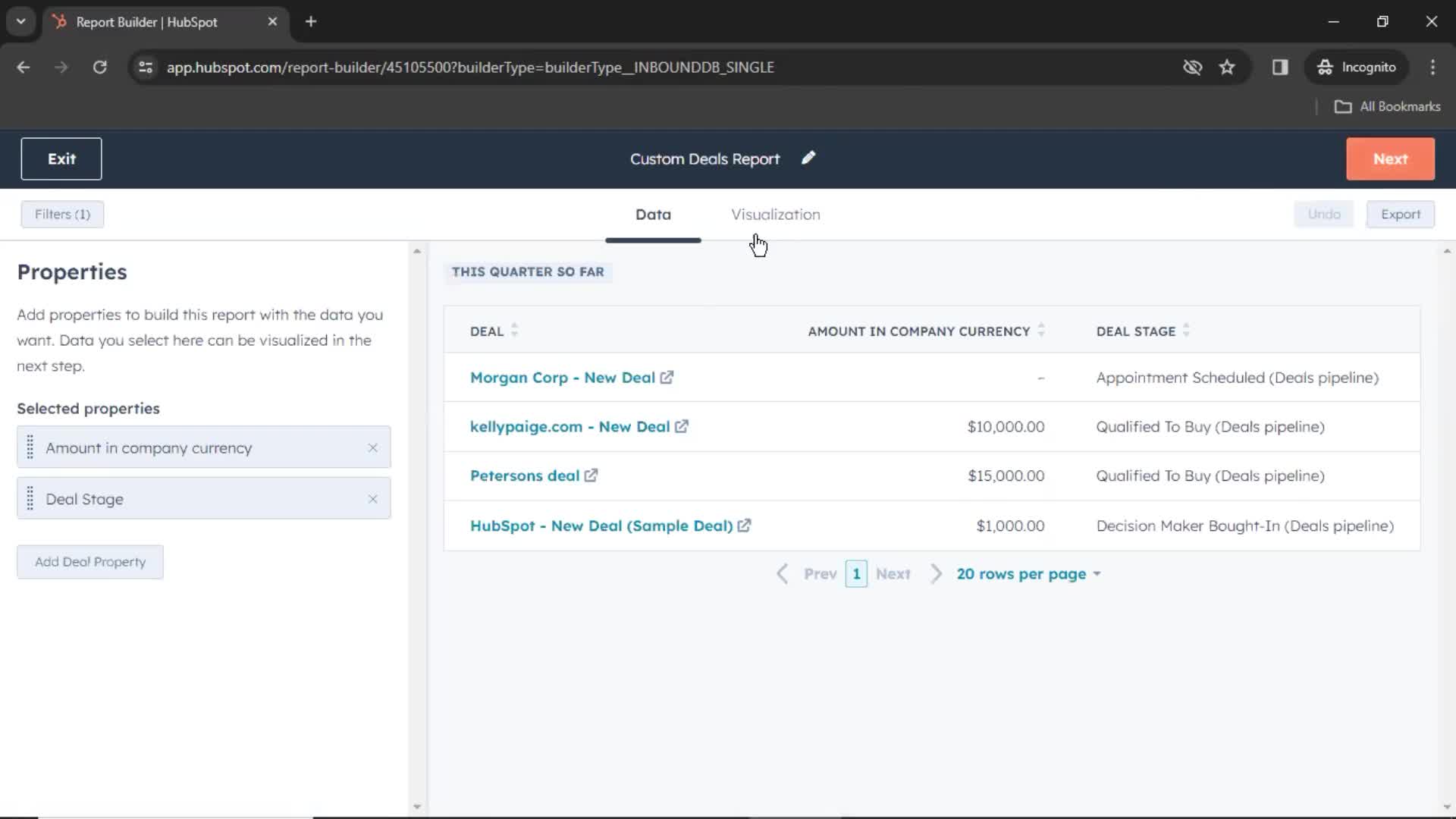
Task: Switch to the Data tab
Action: tap(653, 215)
